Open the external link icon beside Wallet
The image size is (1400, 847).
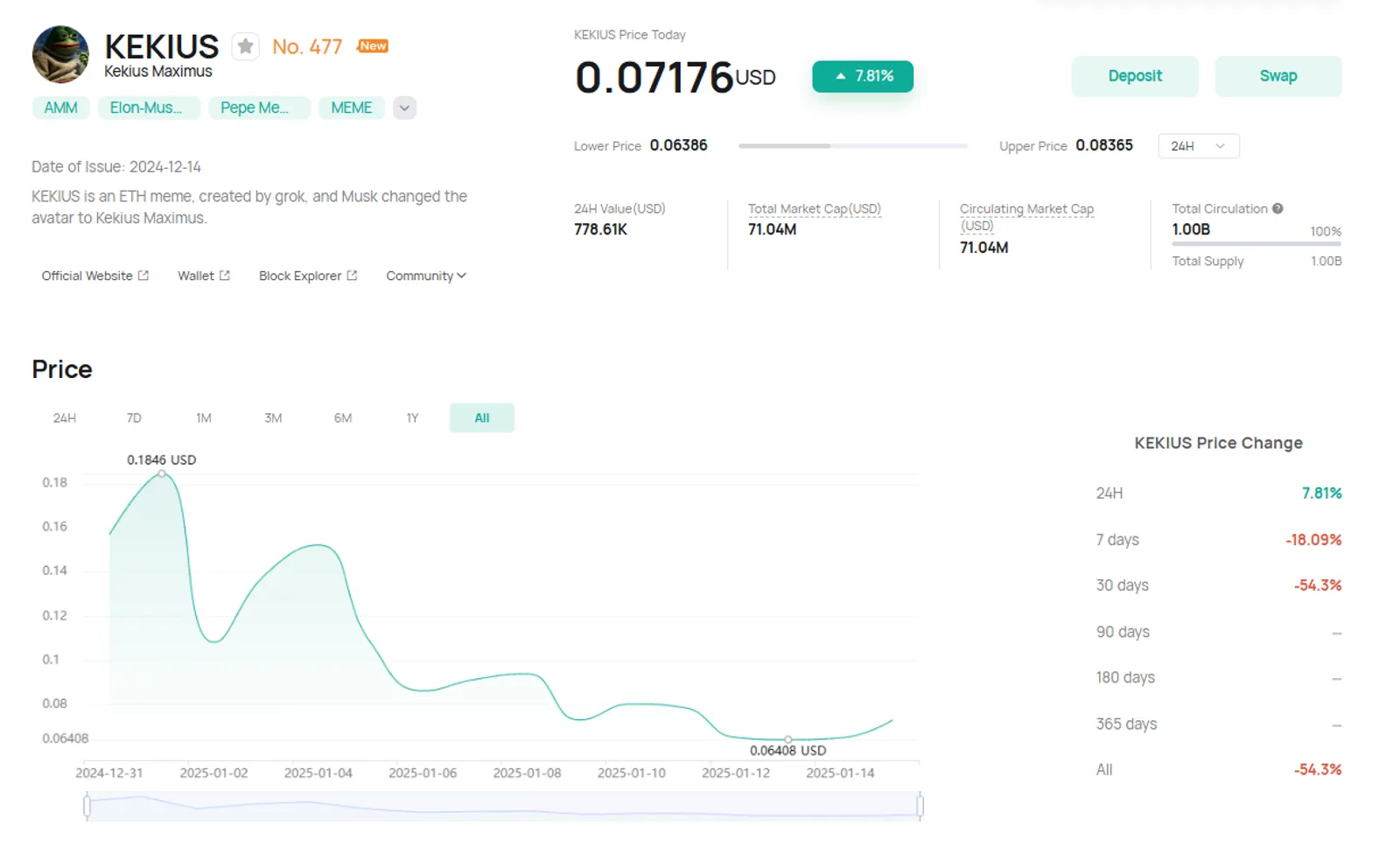[225, 276]
